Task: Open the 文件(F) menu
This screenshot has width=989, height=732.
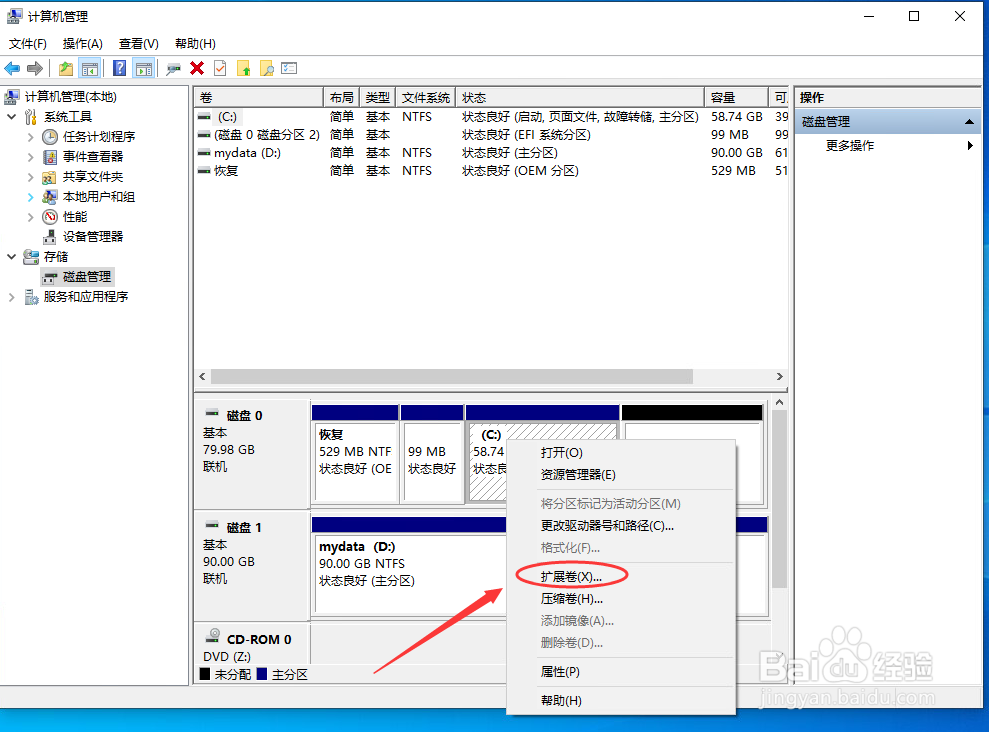Action: coord(28,44)
